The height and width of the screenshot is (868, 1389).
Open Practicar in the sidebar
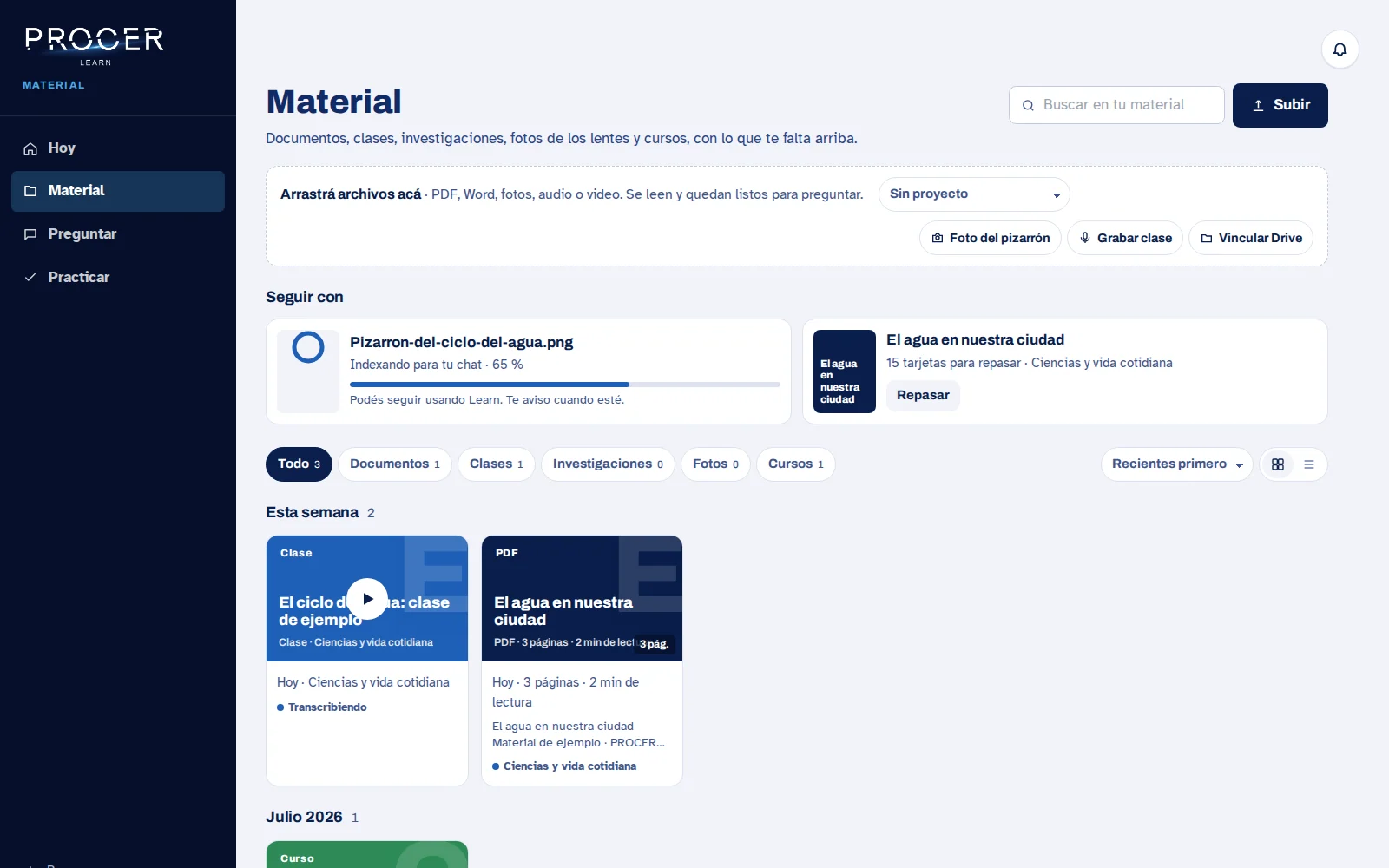pos(118,278)
